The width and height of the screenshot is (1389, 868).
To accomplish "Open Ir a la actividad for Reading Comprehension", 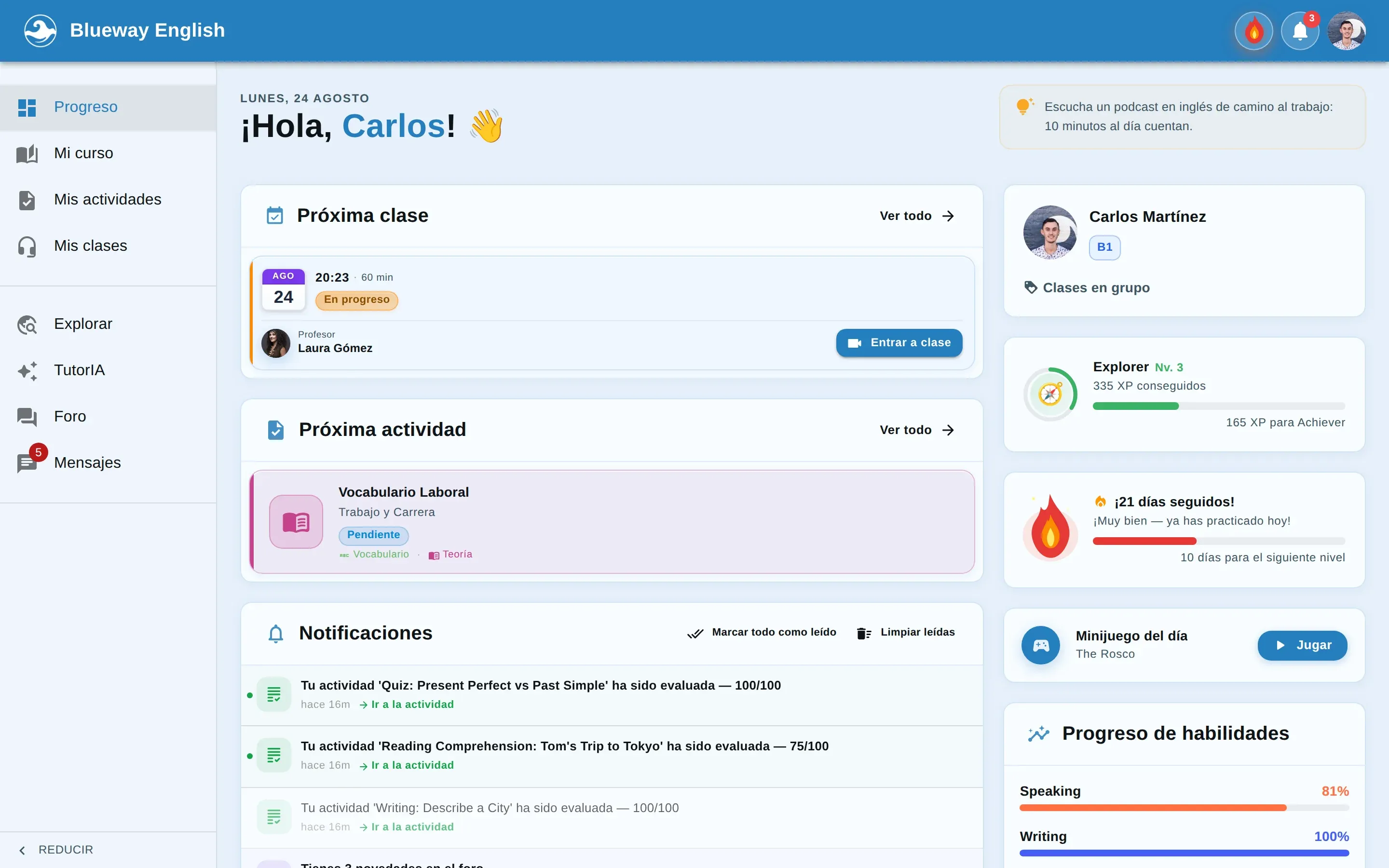I will click(407, 765).
